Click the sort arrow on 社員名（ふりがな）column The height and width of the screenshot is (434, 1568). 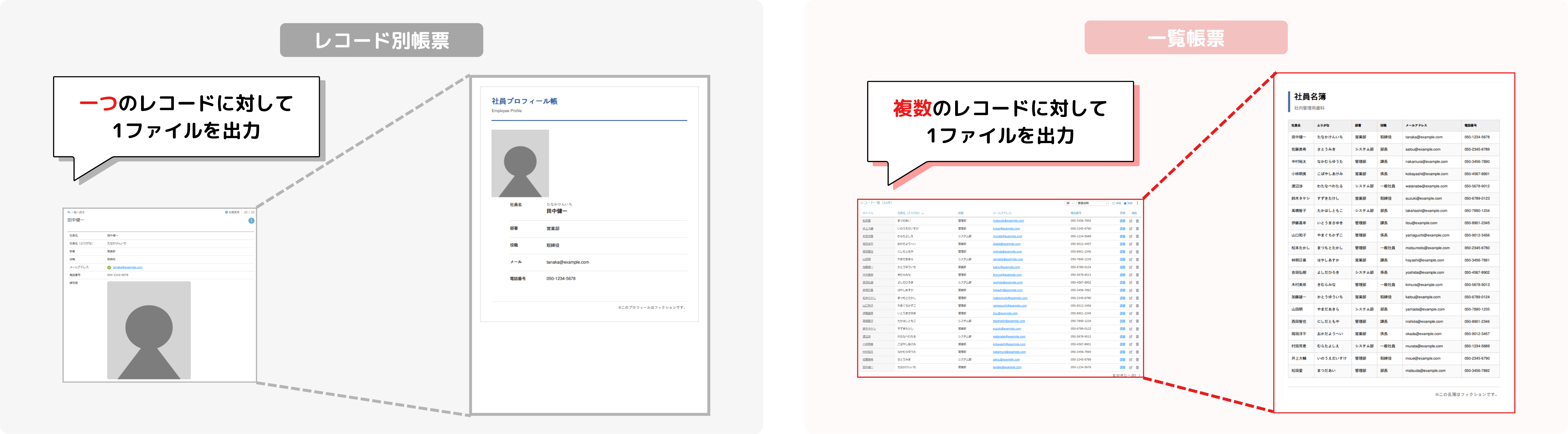(x=923, y=213)
